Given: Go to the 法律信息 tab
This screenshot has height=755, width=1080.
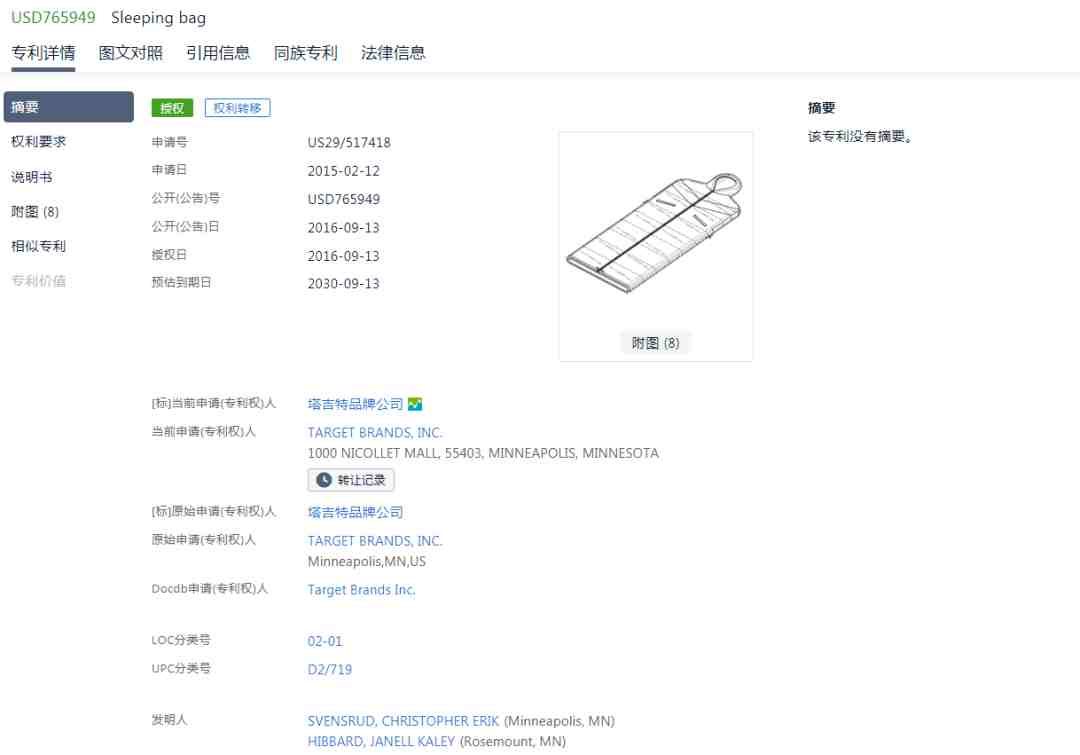Looking at the screenshot, I should 393,53.
